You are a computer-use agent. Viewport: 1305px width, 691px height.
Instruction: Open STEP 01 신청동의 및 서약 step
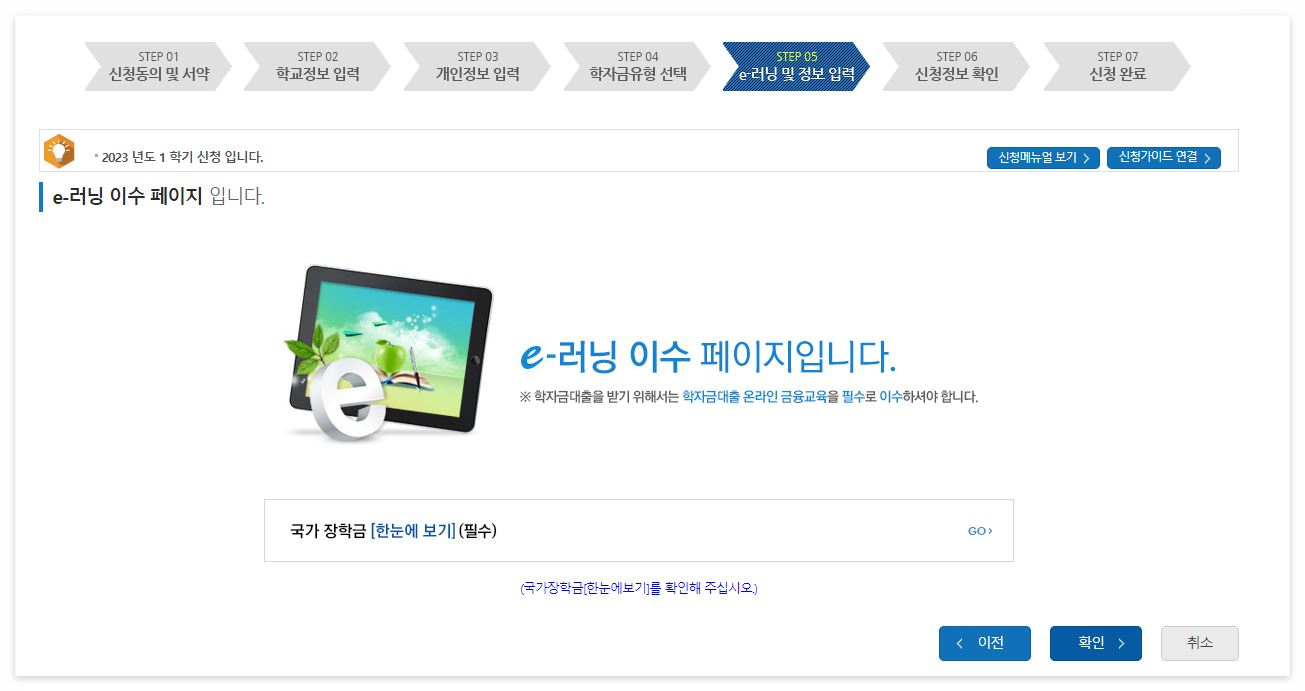[155, 63]
